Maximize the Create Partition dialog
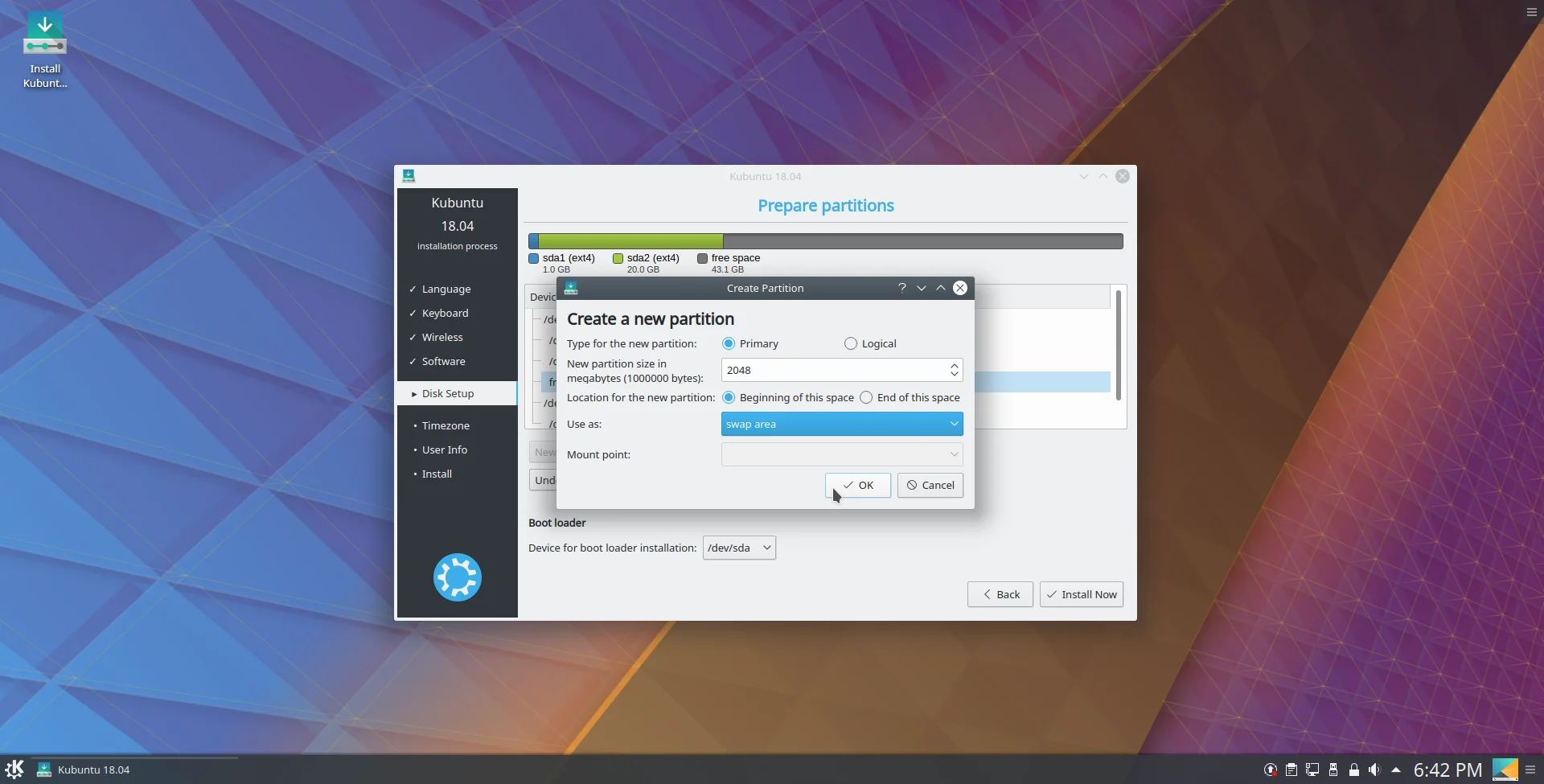The image size is (1544, 784). [x=941, y=288]
